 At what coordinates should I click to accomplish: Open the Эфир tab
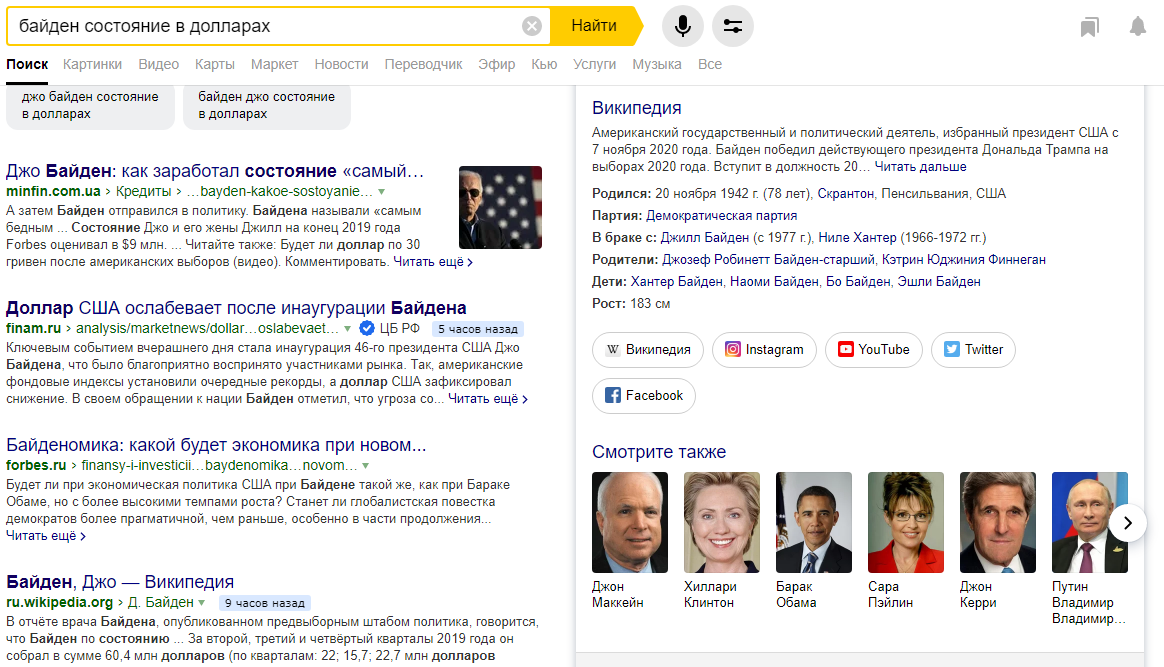point(496,65)
